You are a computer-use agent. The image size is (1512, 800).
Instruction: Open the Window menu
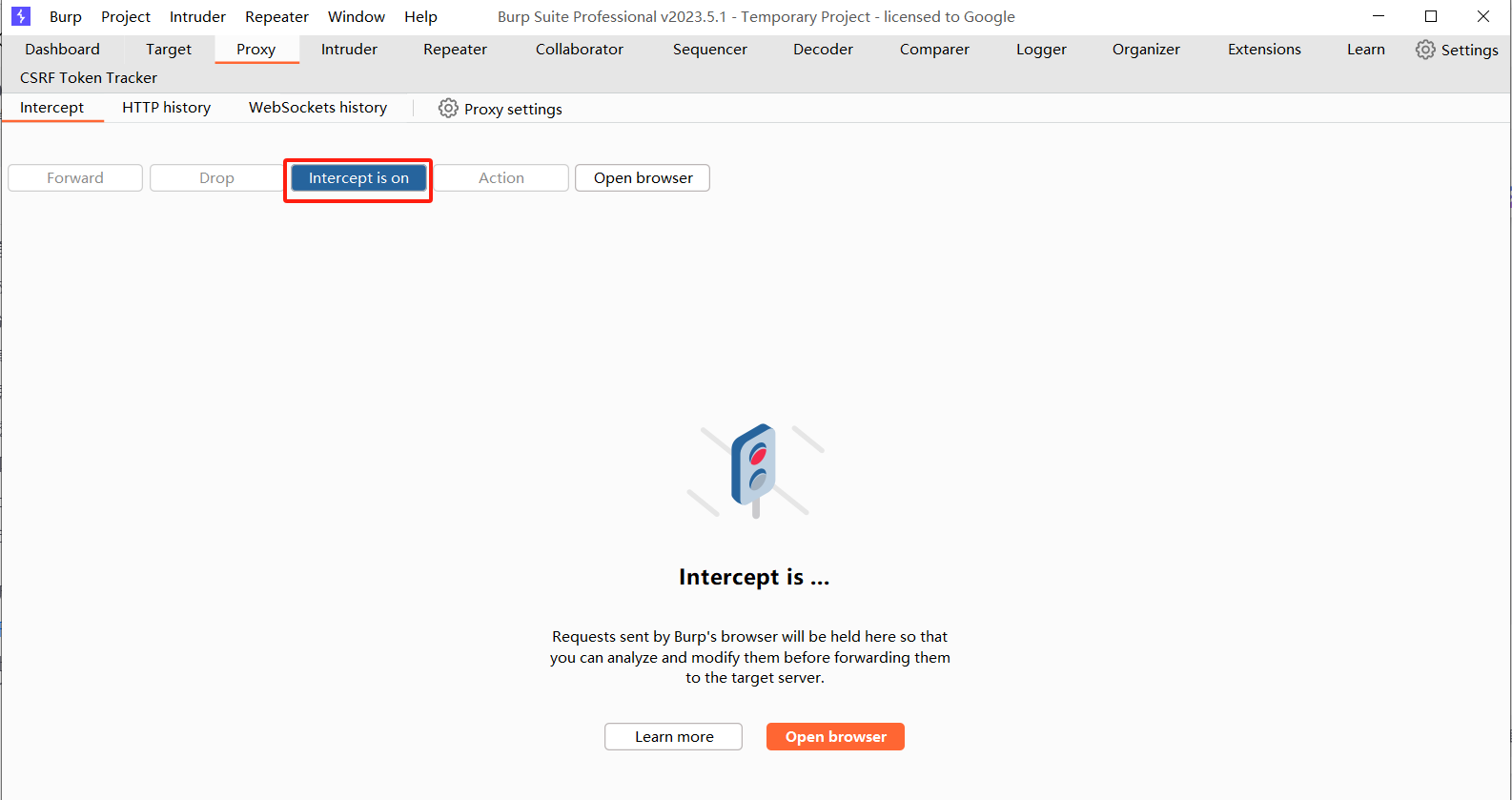pos(357,16)
